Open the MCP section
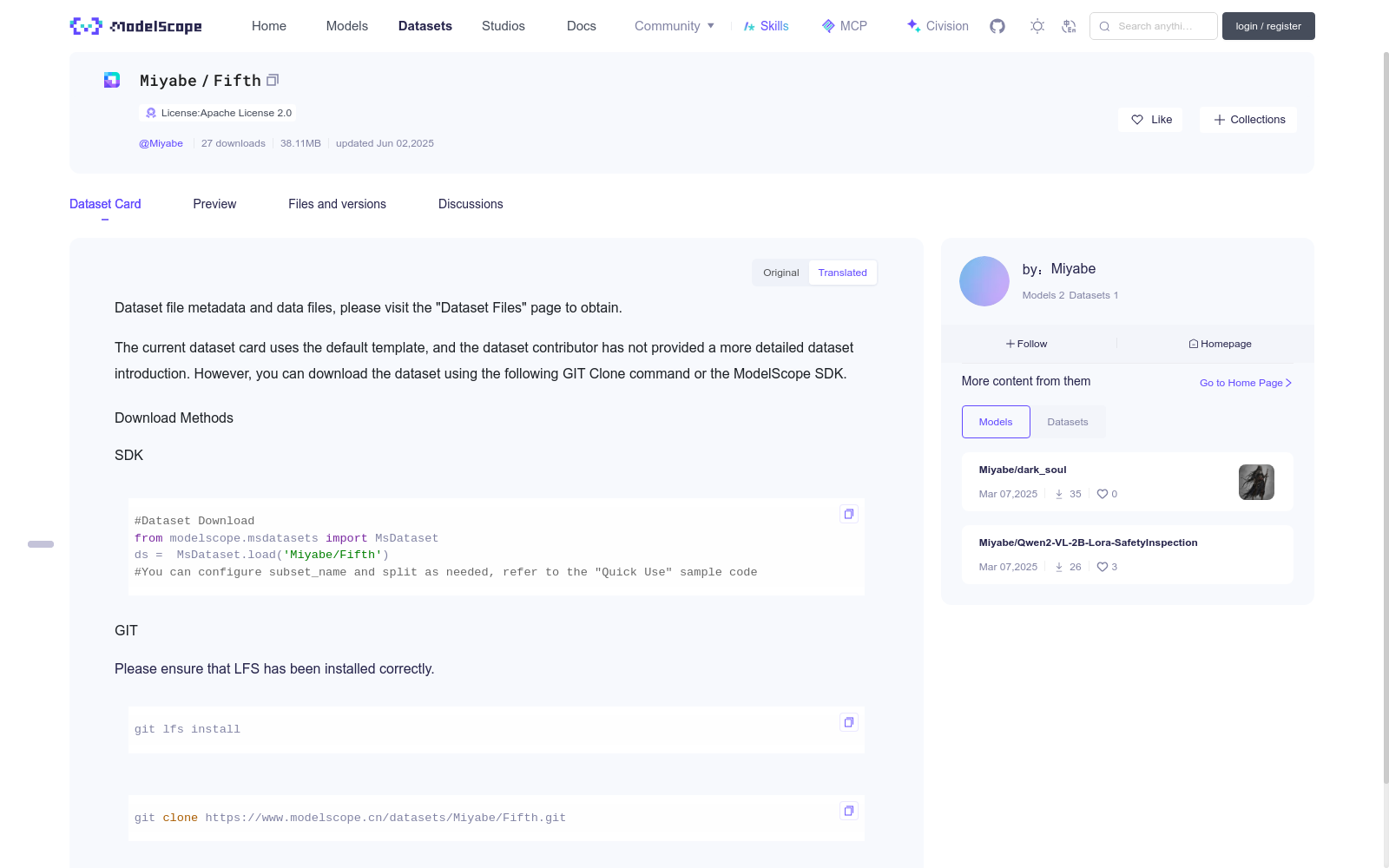1389x868 pixels. click(x=845, y=26)
